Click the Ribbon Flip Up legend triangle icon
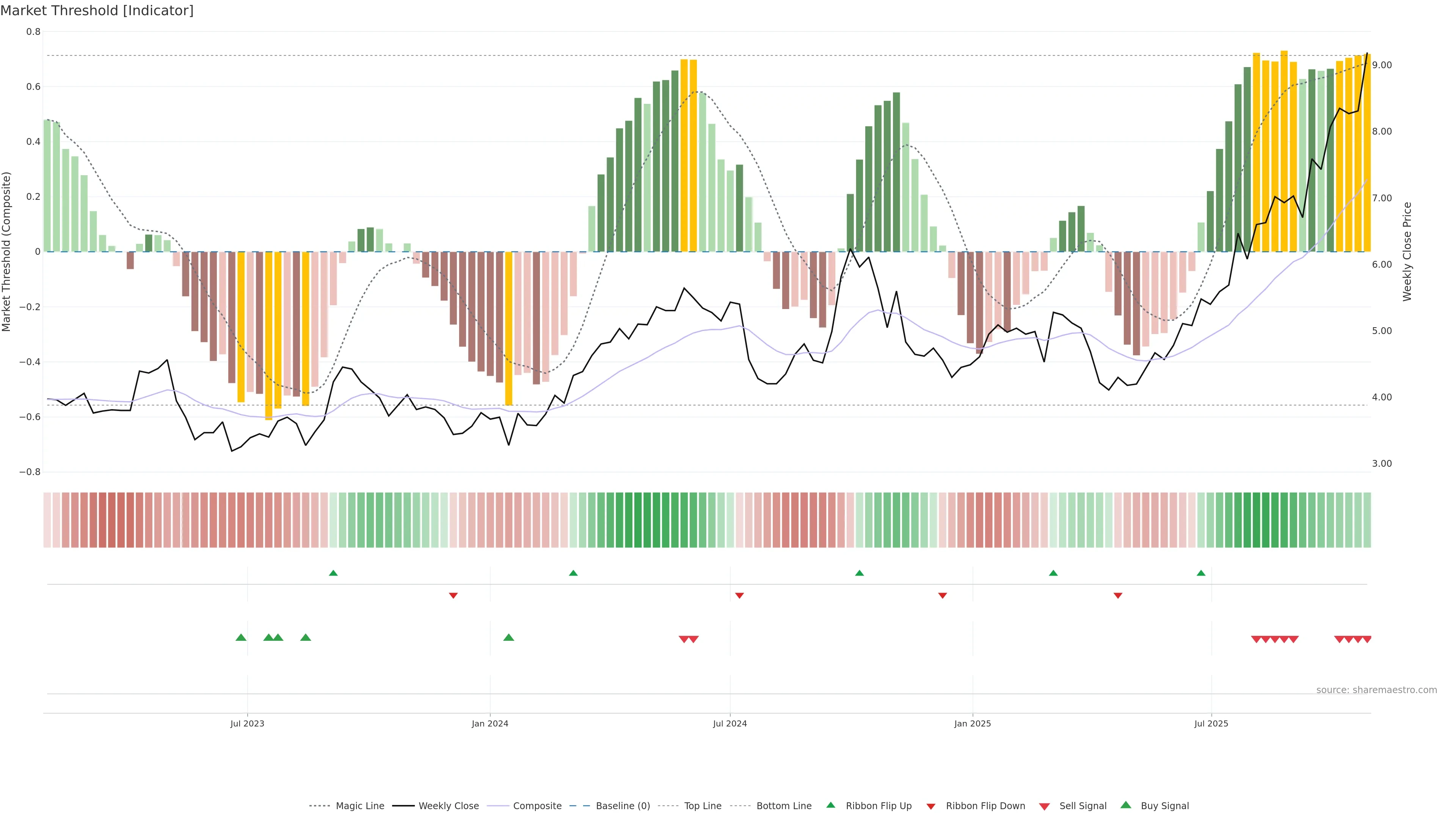Image resolution: width=1456 pixels, height=819 pixels. tap(830, 805)
